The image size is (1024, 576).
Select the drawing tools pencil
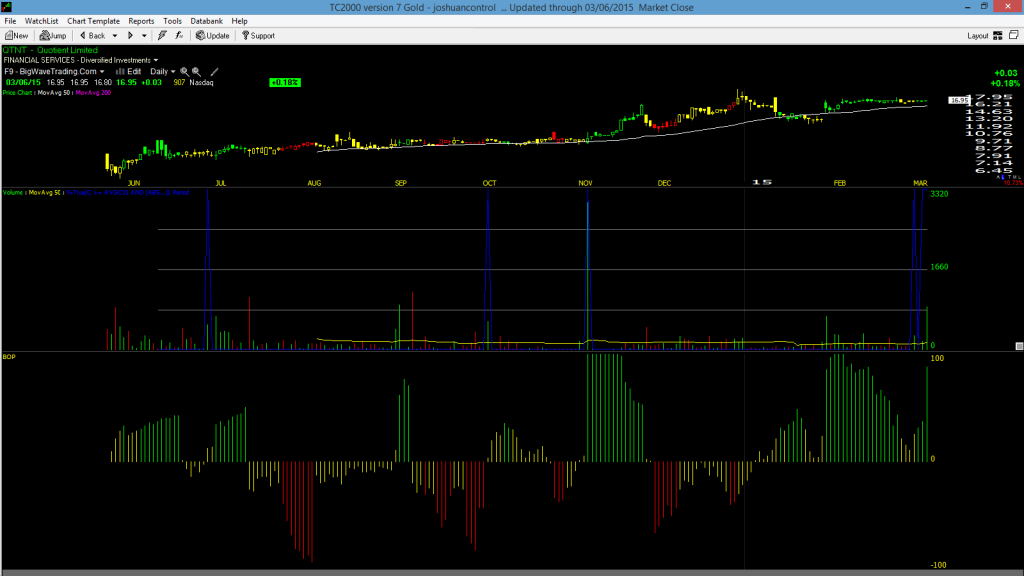[214, 72]
